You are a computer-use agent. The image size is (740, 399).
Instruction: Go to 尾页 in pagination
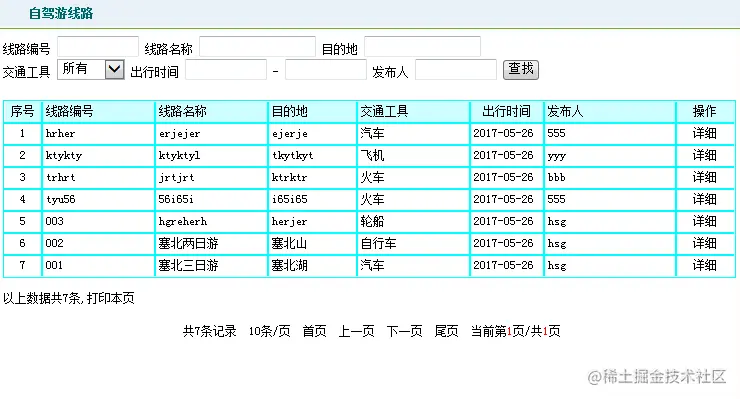point(446,331)
